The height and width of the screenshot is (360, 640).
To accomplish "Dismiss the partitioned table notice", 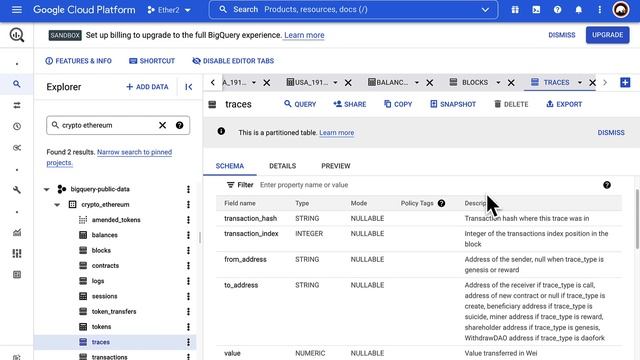I will click(611, 133).
